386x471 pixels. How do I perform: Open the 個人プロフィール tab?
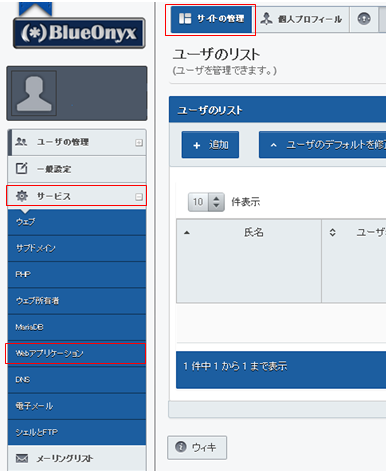tap(302, 19)
